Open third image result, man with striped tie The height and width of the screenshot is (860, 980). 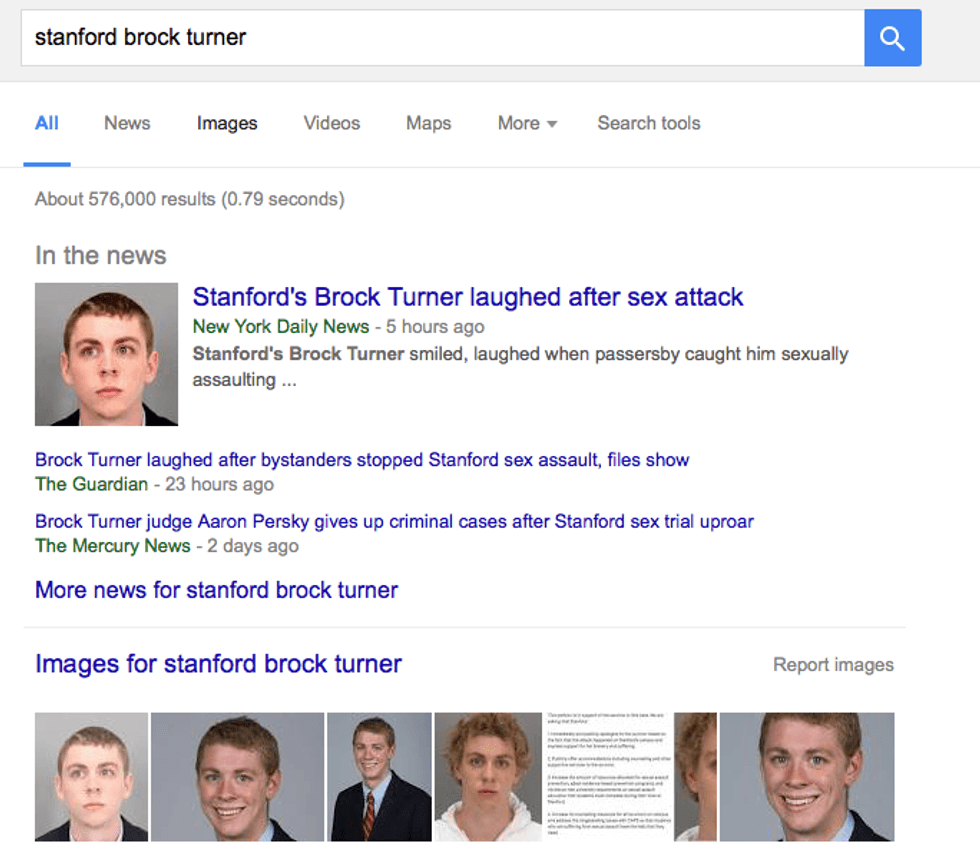[x=379, y=777]
